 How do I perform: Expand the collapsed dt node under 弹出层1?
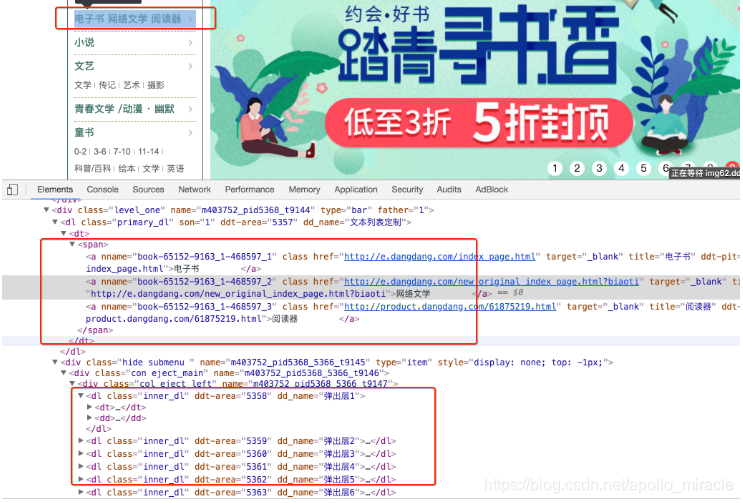click(89, 407)
